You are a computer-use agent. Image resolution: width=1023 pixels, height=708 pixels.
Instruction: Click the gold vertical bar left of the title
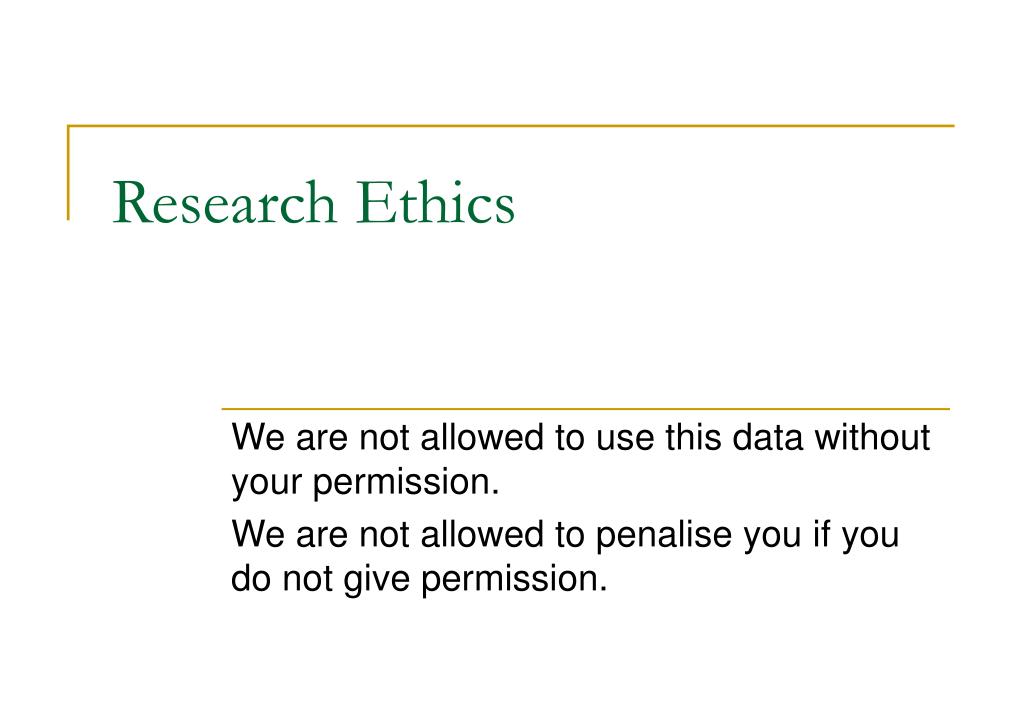69,172
